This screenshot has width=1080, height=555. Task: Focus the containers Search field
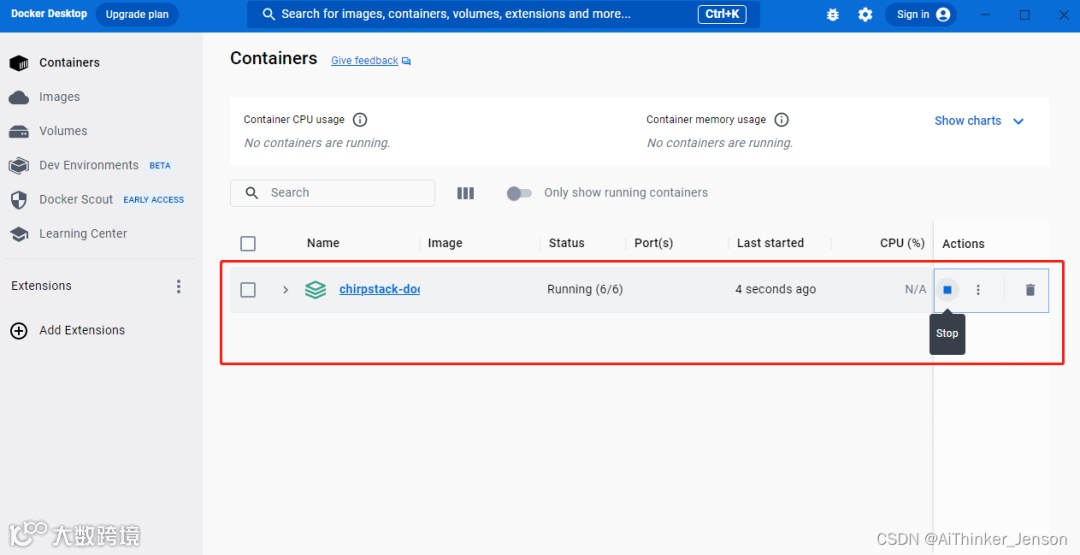(x=333, y=193)
